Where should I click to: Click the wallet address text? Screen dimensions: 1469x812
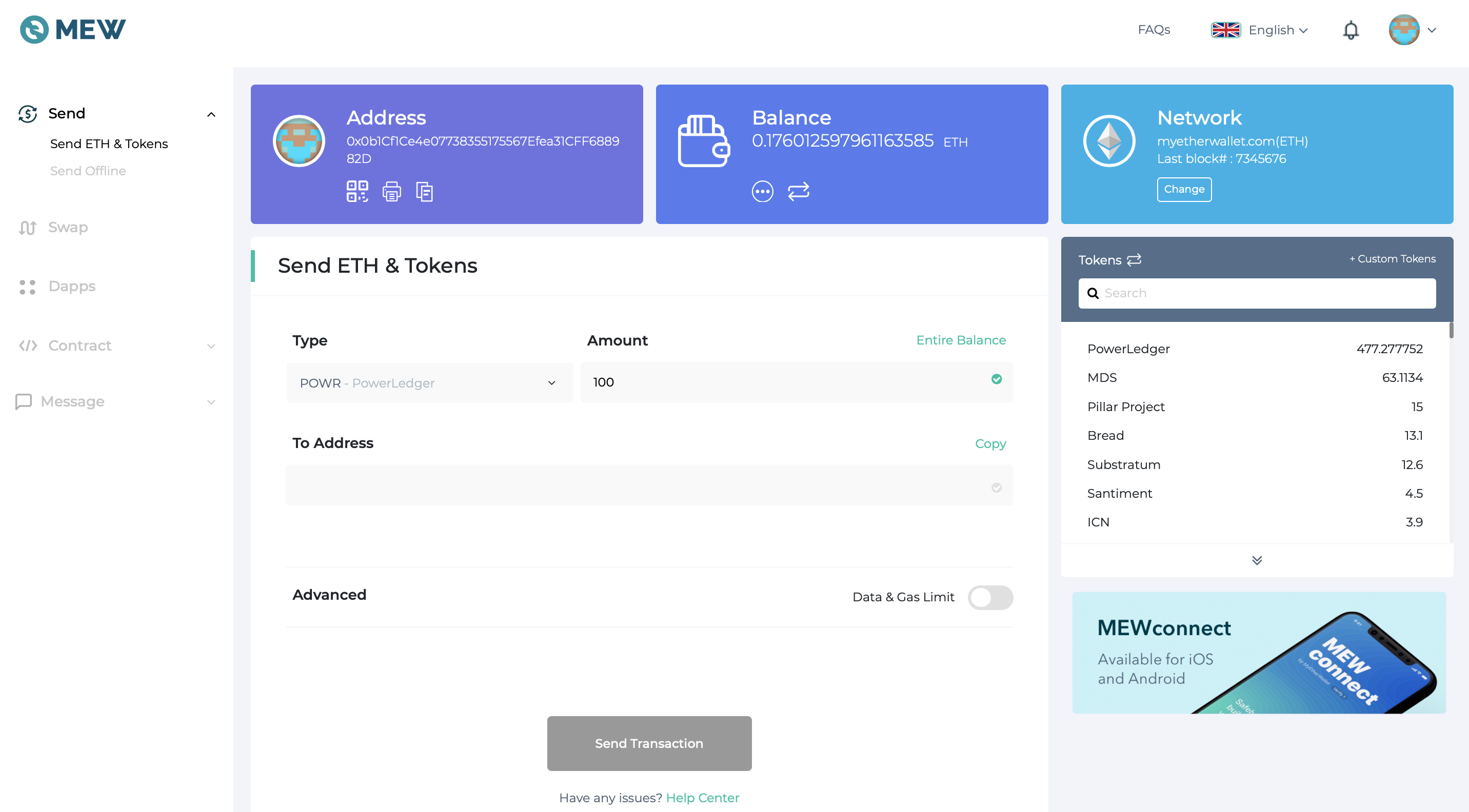click(x=483, y=149)
